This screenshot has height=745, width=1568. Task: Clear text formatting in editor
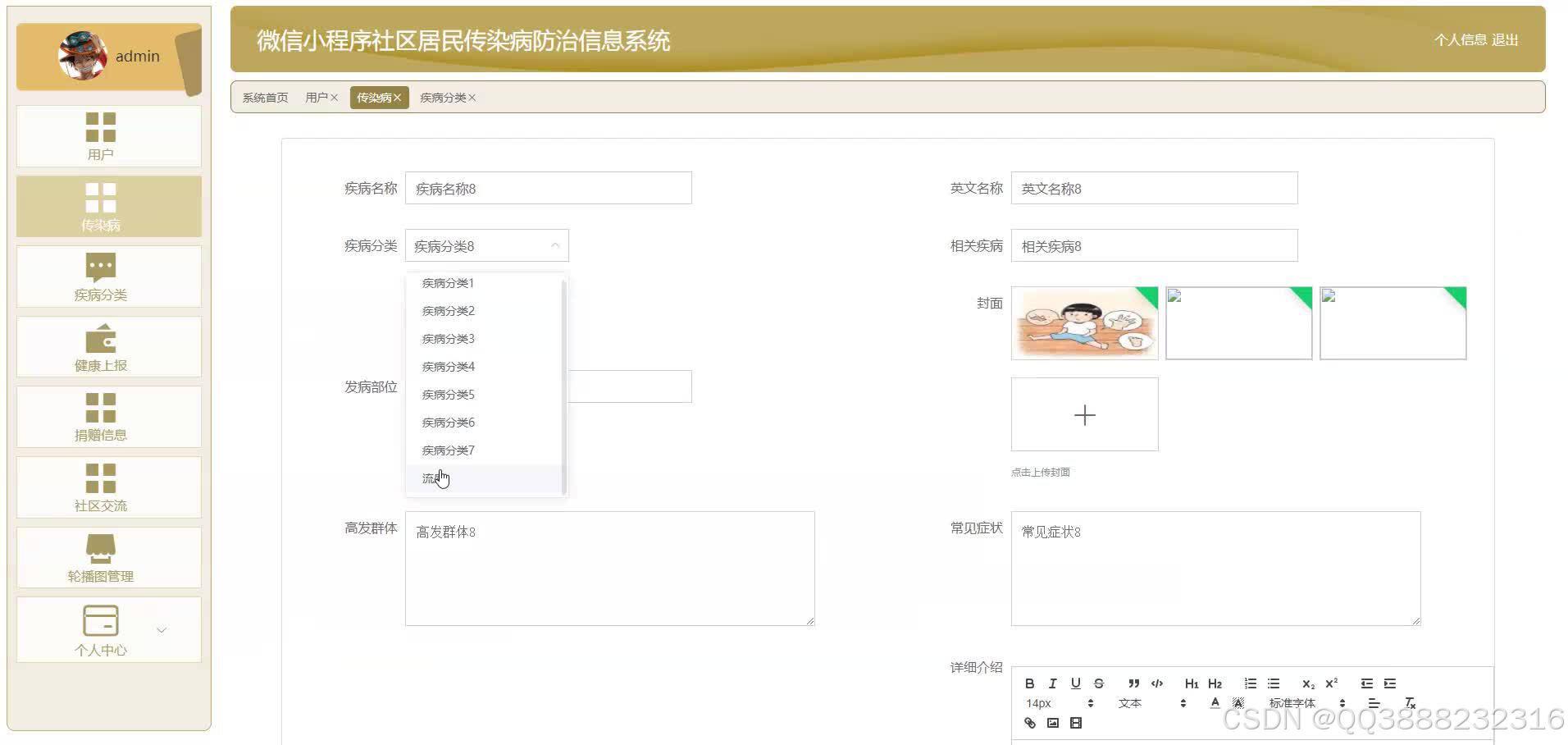pos(1410,703)
